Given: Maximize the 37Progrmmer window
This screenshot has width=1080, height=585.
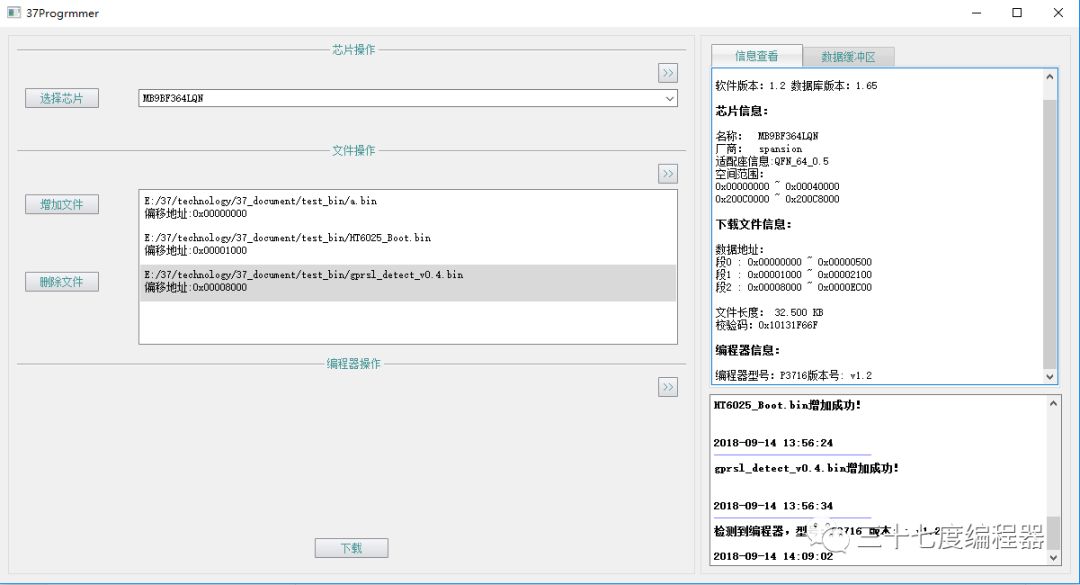Looking at the screenshot, I should [x=1017, y=13].
